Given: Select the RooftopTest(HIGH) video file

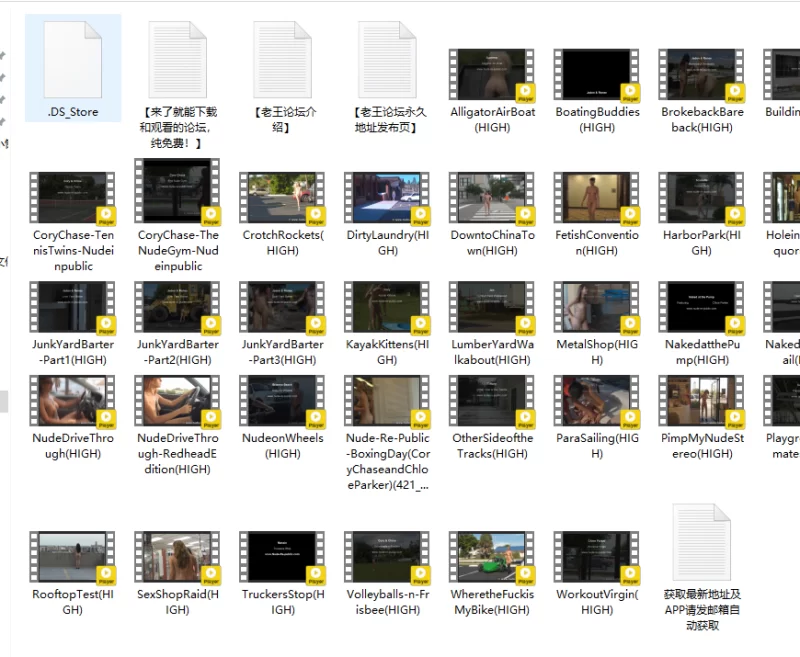Looking at the screenshot, I should (73, 557).
